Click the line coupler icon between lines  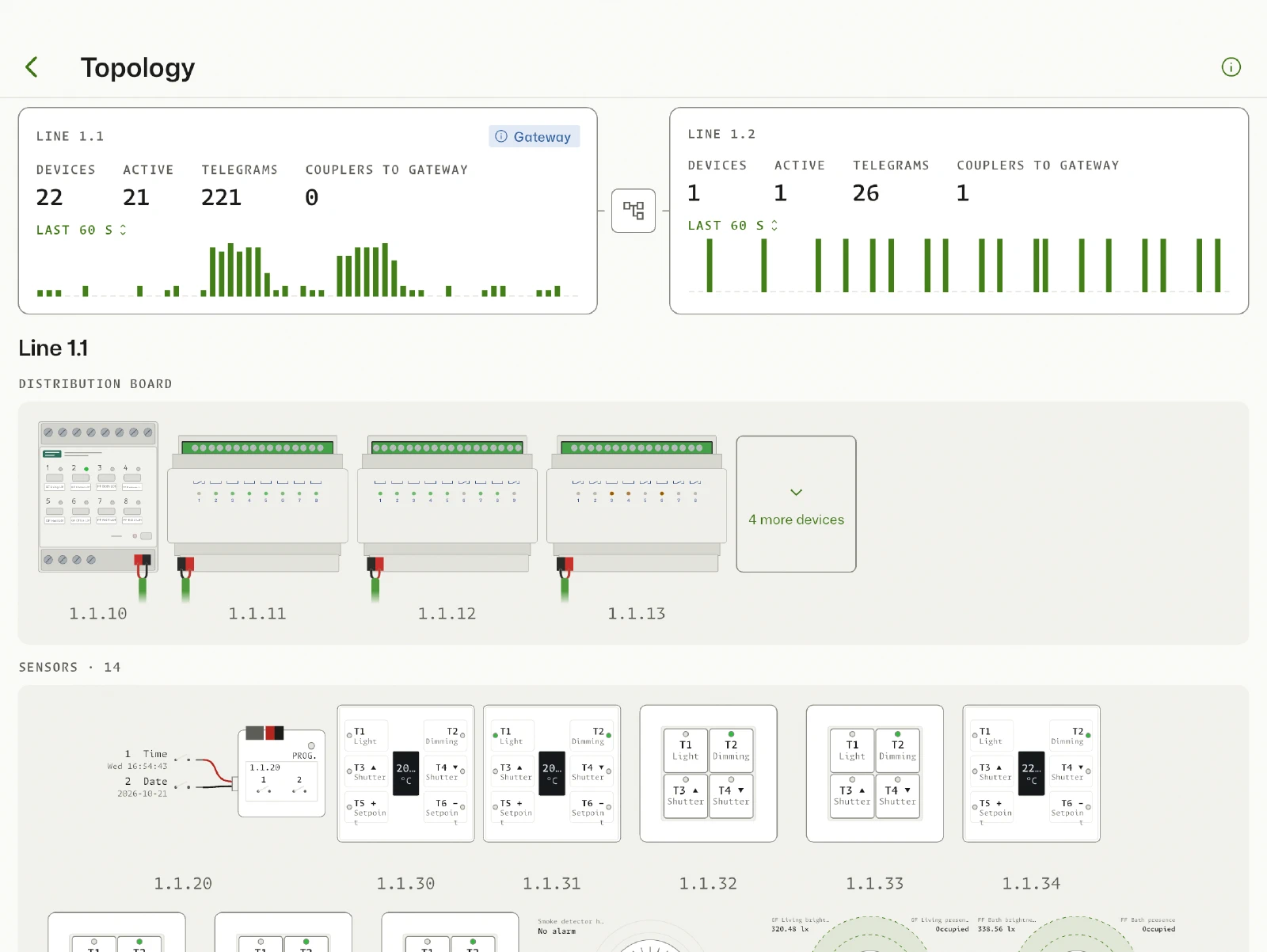[x=633, y=211]
